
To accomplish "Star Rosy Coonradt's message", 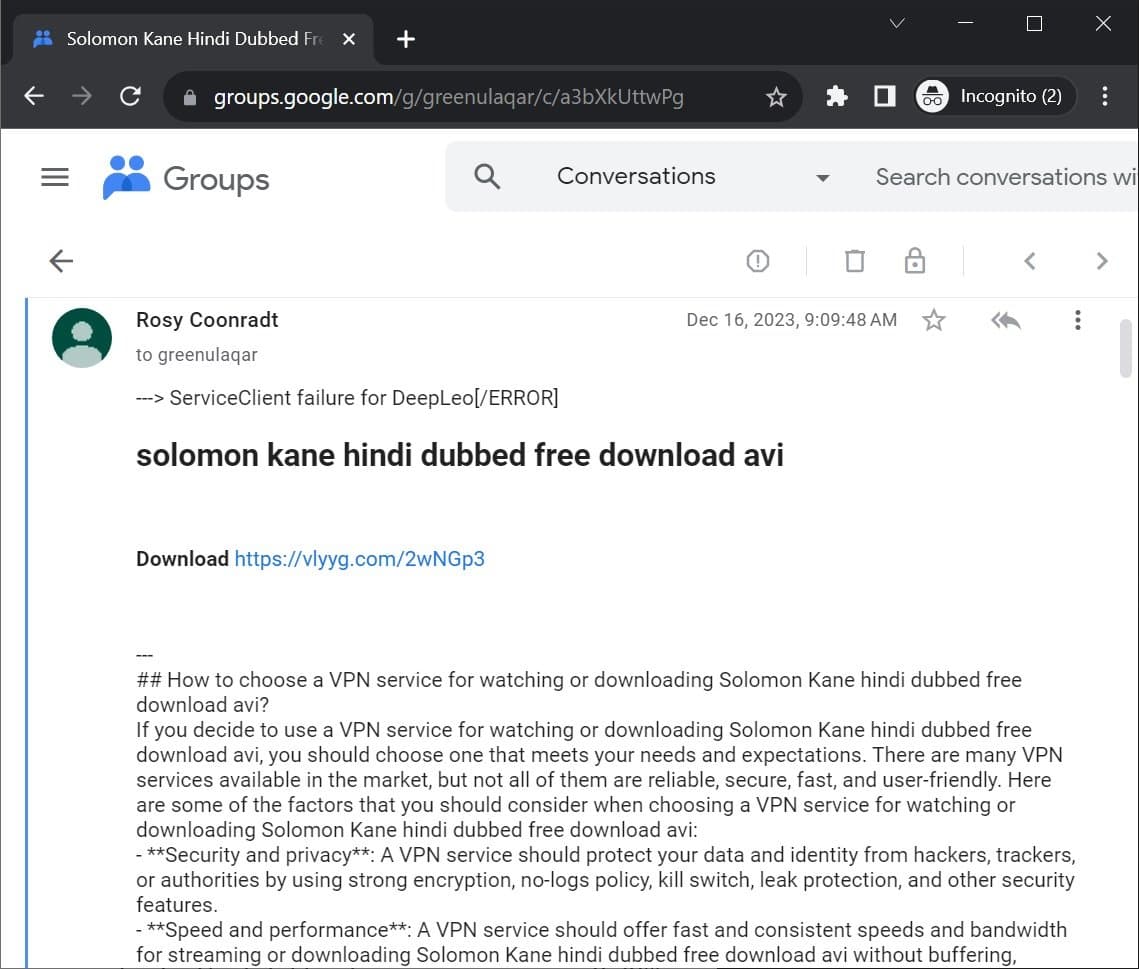I will [933, 321].
